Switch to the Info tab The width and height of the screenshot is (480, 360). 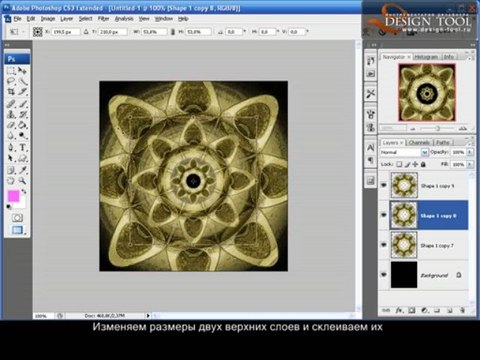coord(449,57)
